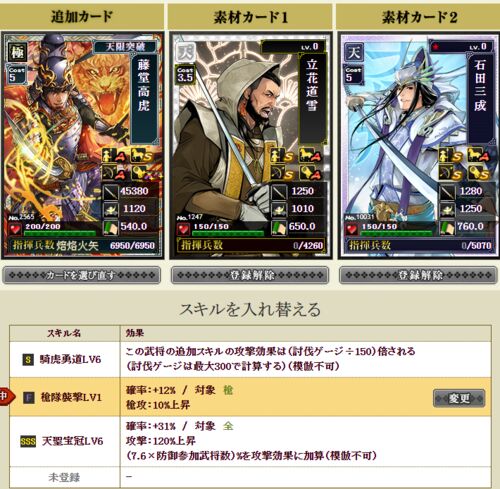Click 登録解除 under 素材カード1
500x489 pixels.
250,275
